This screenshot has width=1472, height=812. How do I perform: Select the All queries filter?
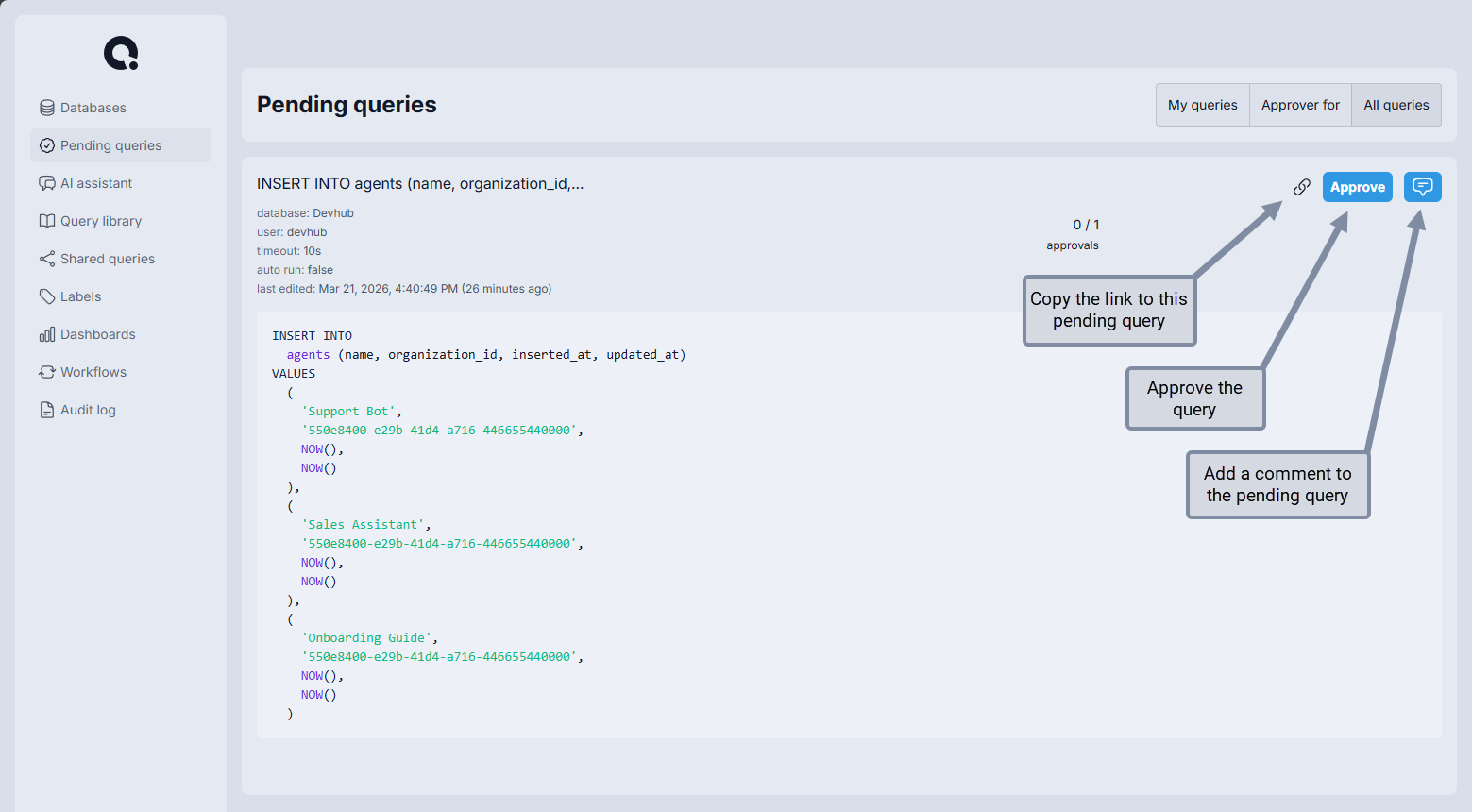(1396, 105)
